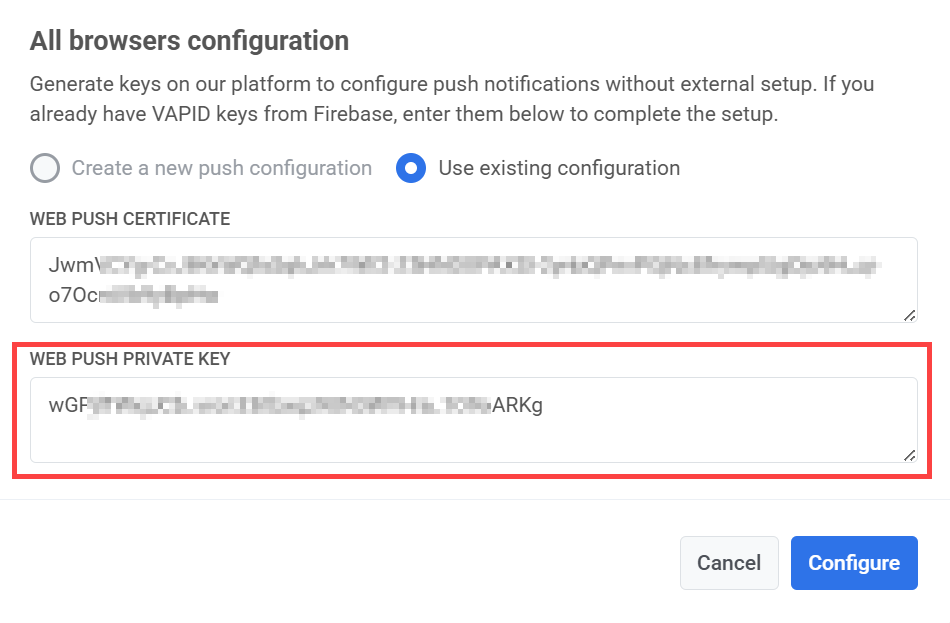Click the Configure button
The height and width of the screenshot is (623, 950).
pyautogui.click(x=854, y=562)
